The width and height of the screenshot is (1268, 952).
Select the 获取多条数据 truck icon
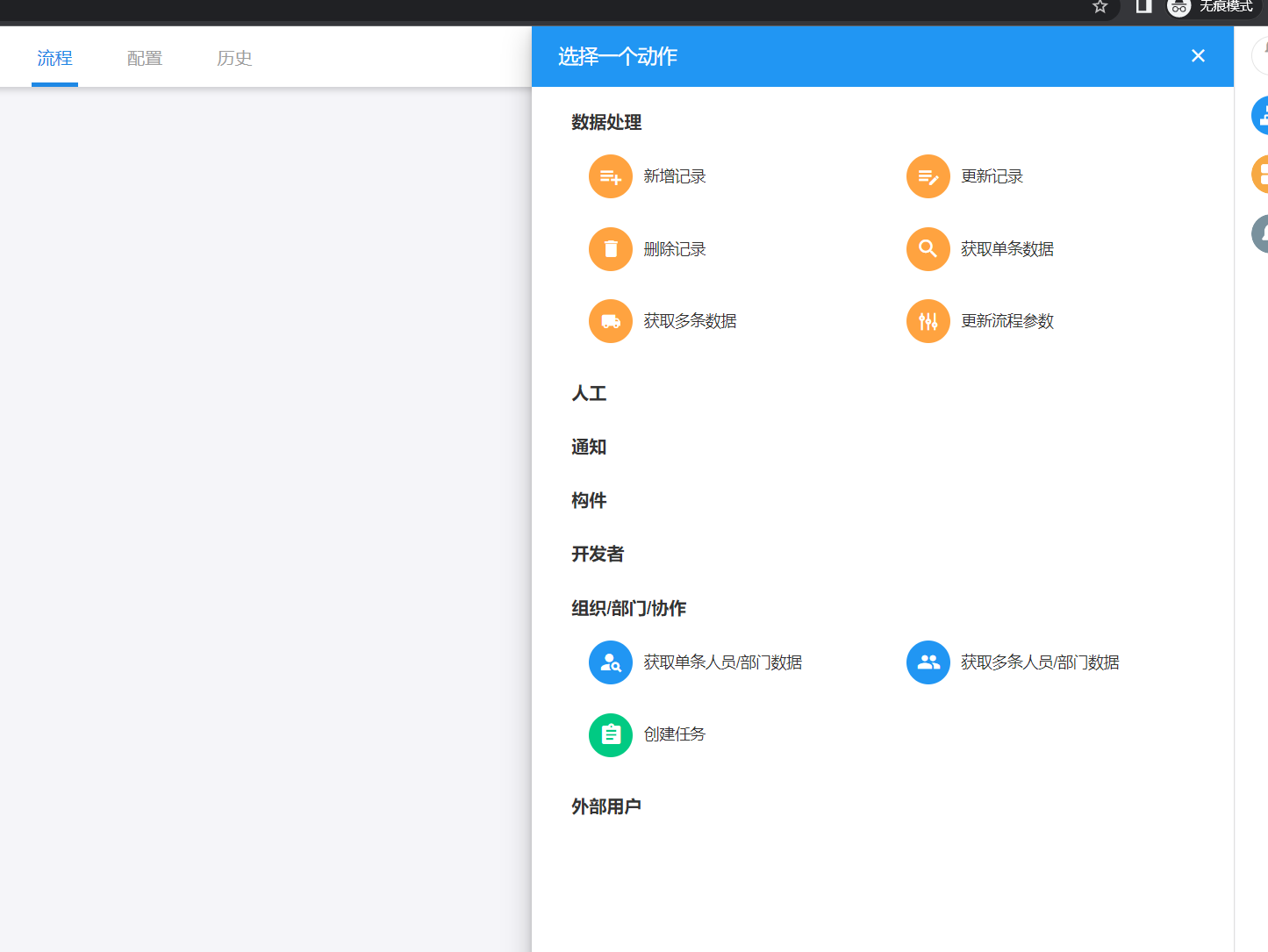[x=611, y=321]
